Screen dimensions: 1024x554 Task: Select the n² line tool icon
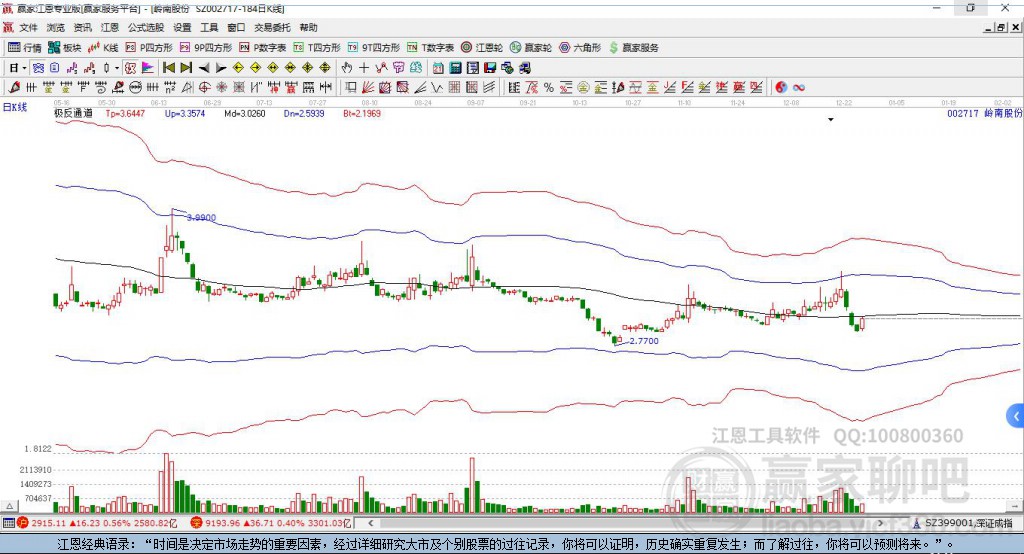170,87
